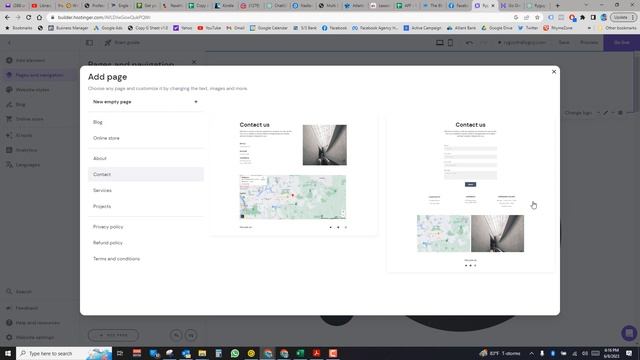
Task: Open Facebook bookmark
Action: (x=334, y=28)
